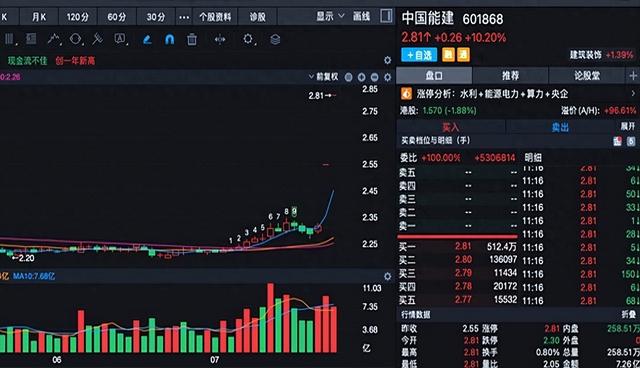Open volume panel settings gear

[x=387, y=277]
